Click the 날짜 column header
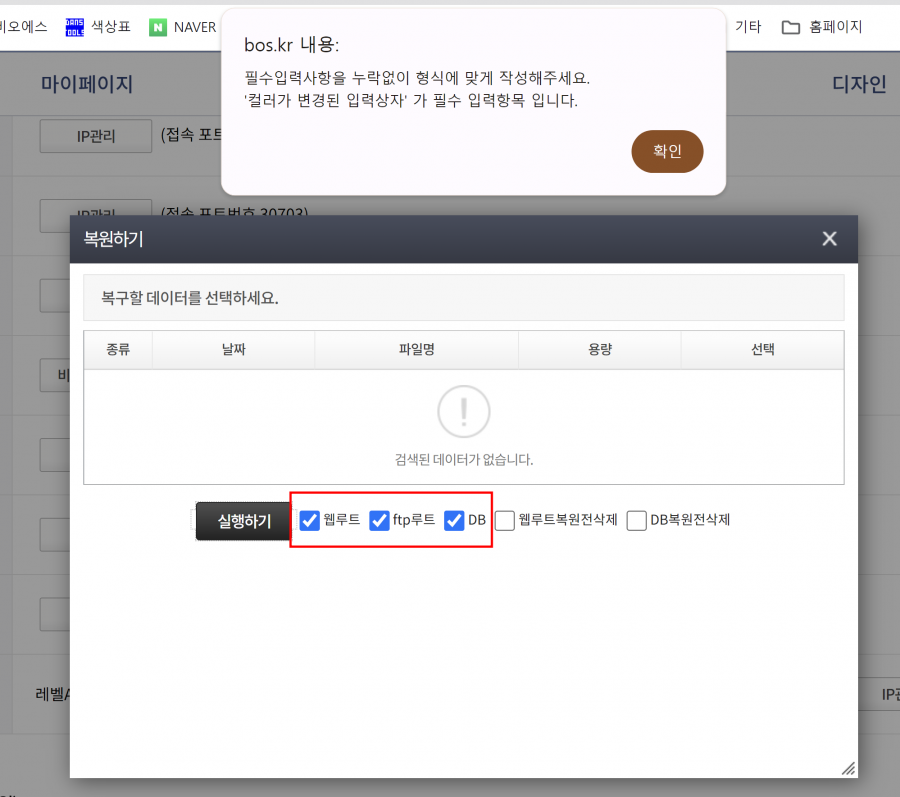900x797 pixels. 233,350
